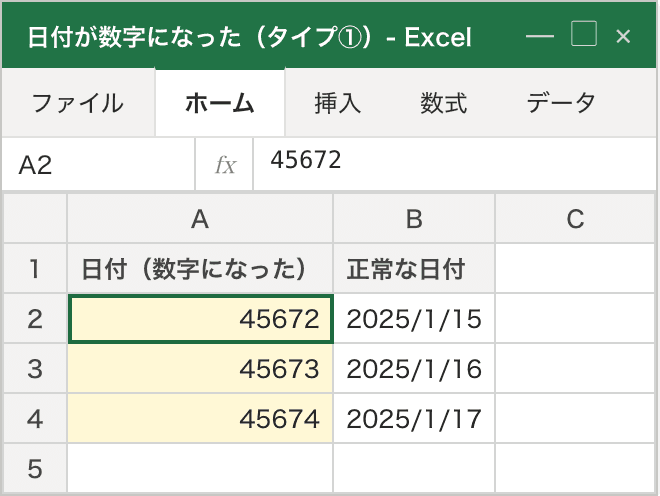Select the column B header
Screen dimensions: 660x496
coord(414,219)
